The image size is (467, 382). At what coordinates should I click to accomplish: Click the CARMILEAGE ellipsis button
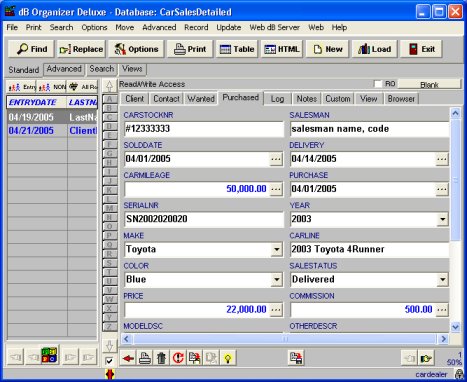276,189
